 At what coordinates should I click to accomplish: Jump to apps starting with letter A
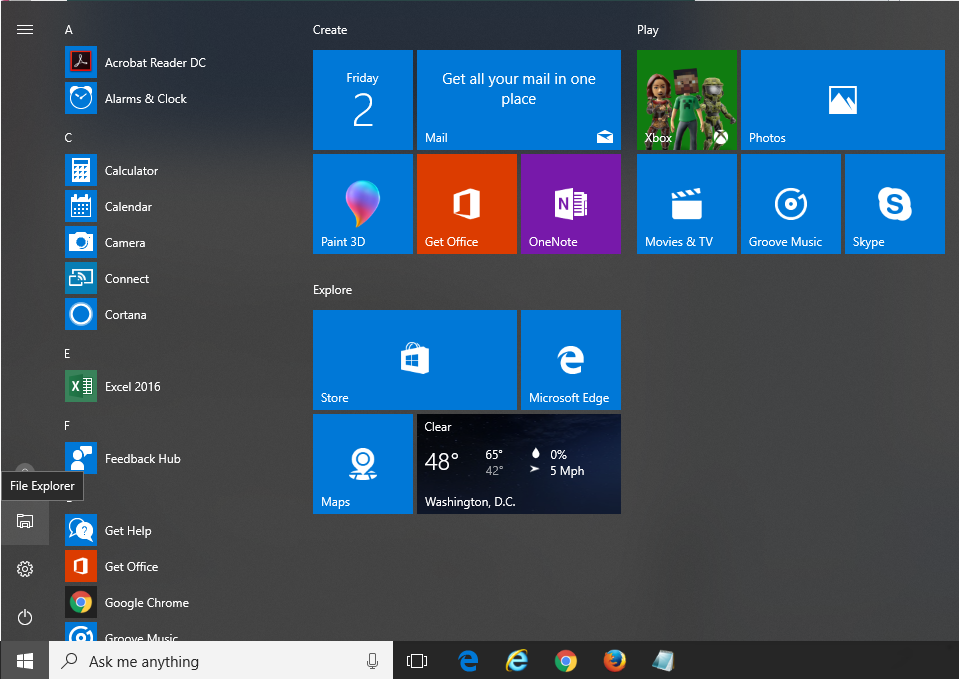[x=68, y=30]
